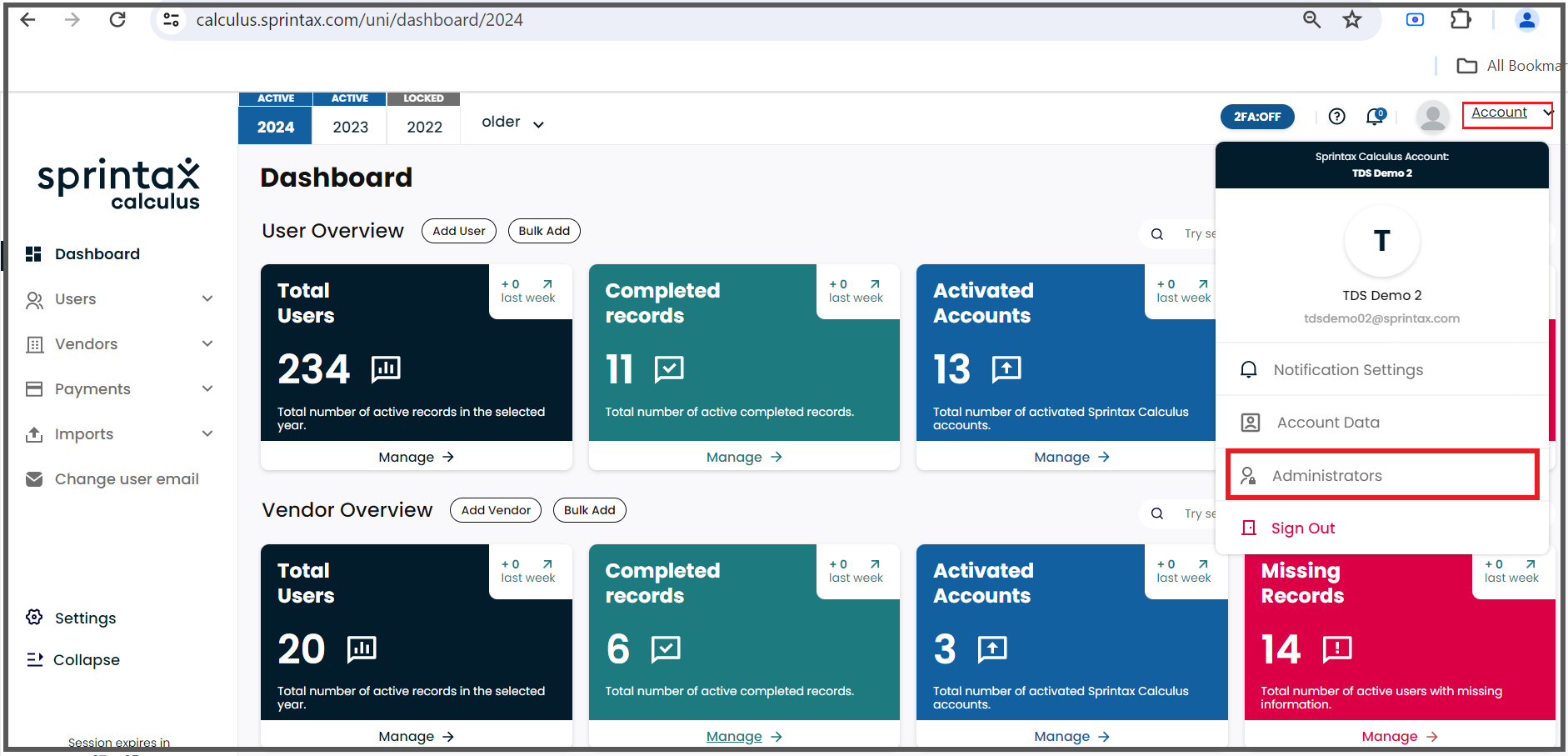This screenshot has height=756, width=1568.
Task: Click upload icon beside 13 Activated Accounts
Action: click(x=1006, y=368)
